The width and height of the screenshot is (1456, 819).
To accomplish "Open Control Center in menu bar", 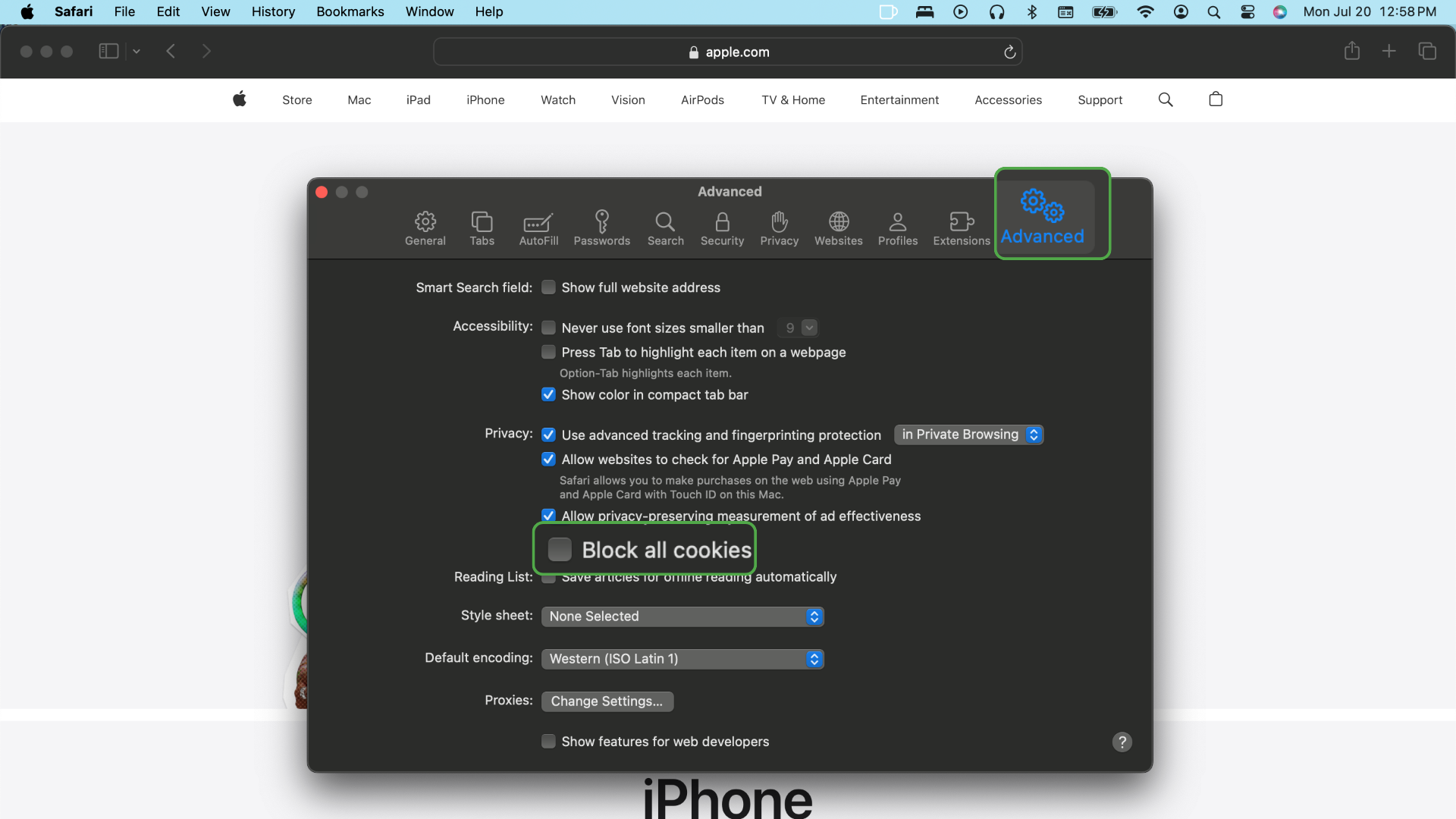I will click(x=1247, y=11).
